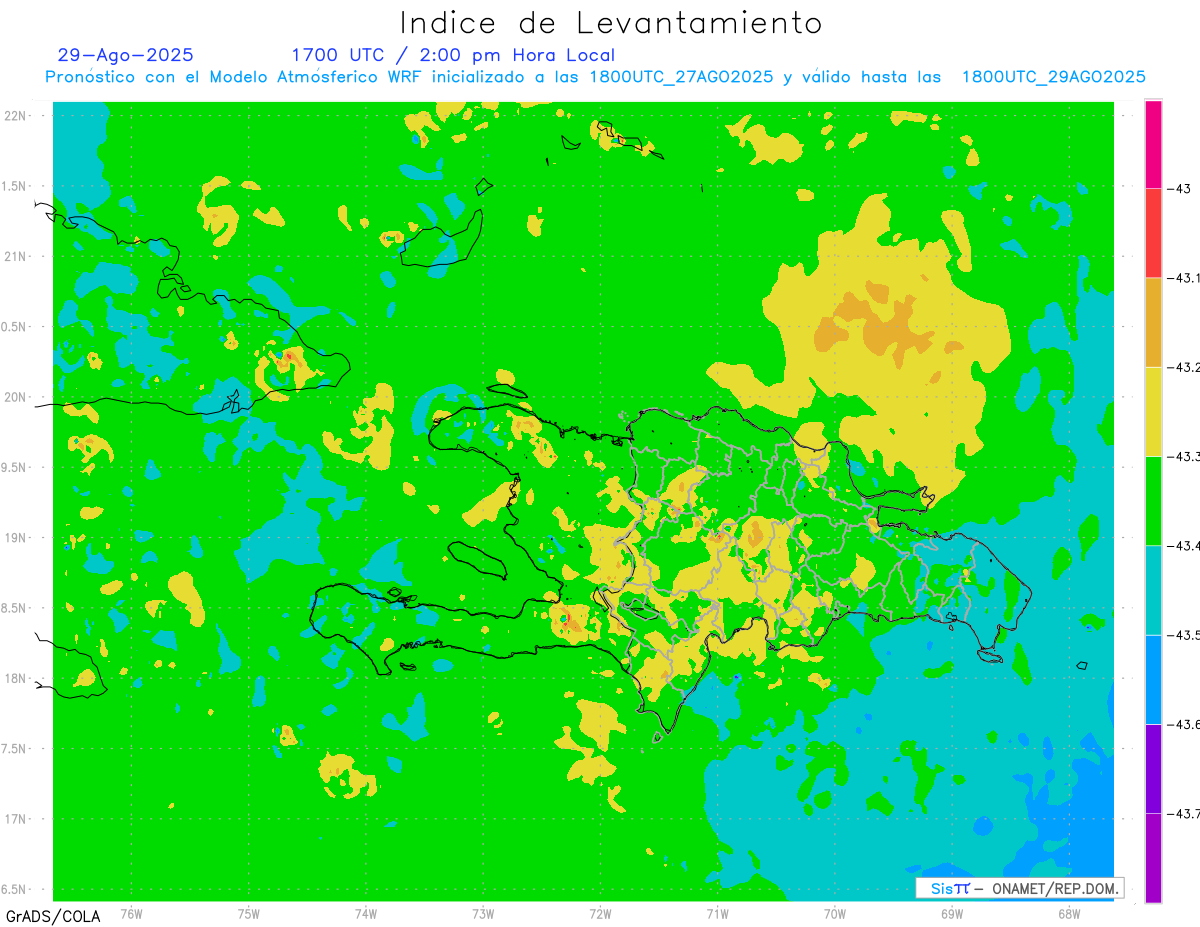Click the "72W" longitude axis label

click(601, 913)
